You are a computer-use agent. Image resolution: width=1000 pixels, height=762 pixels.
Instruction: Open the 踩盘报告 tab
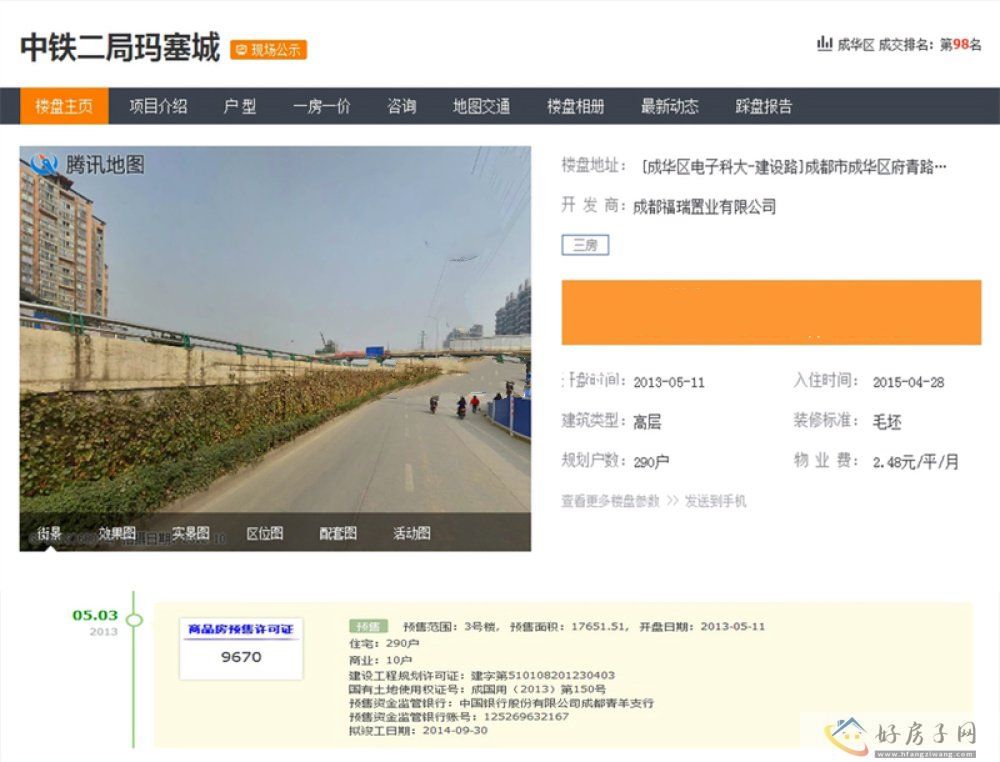764,107
